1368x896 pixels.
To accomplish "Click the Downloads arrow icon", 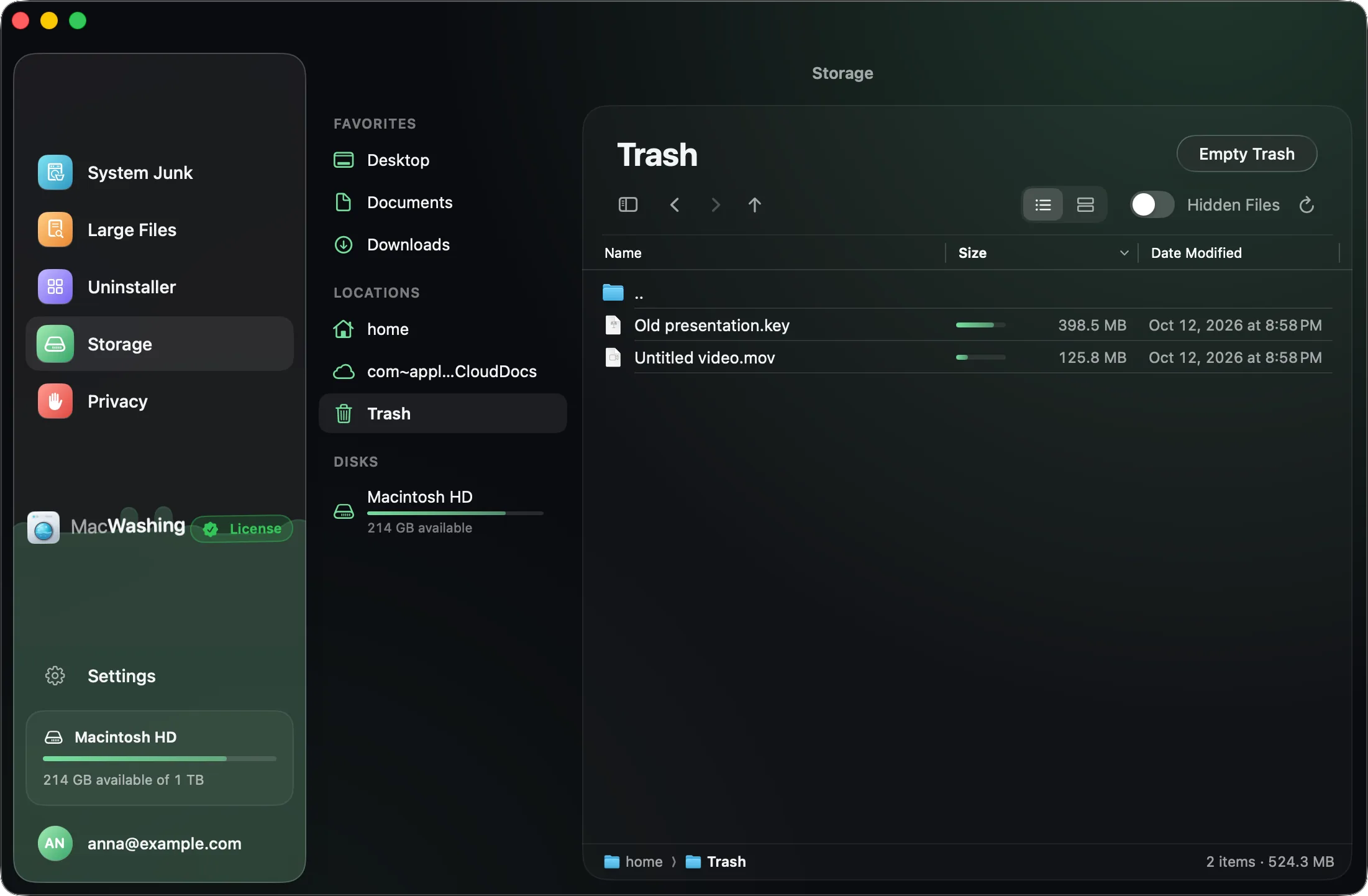I will [x=344, y=244].
